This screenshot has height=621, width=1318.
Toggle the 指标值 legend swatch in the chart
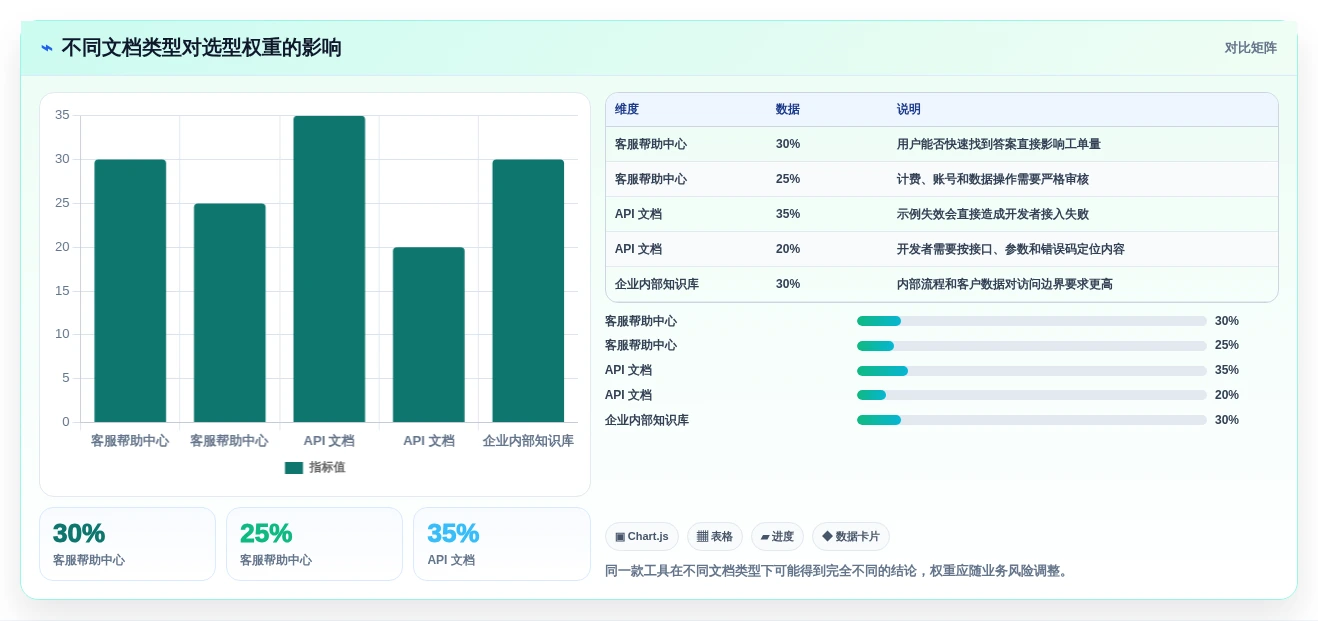click(x=294, y=468)
